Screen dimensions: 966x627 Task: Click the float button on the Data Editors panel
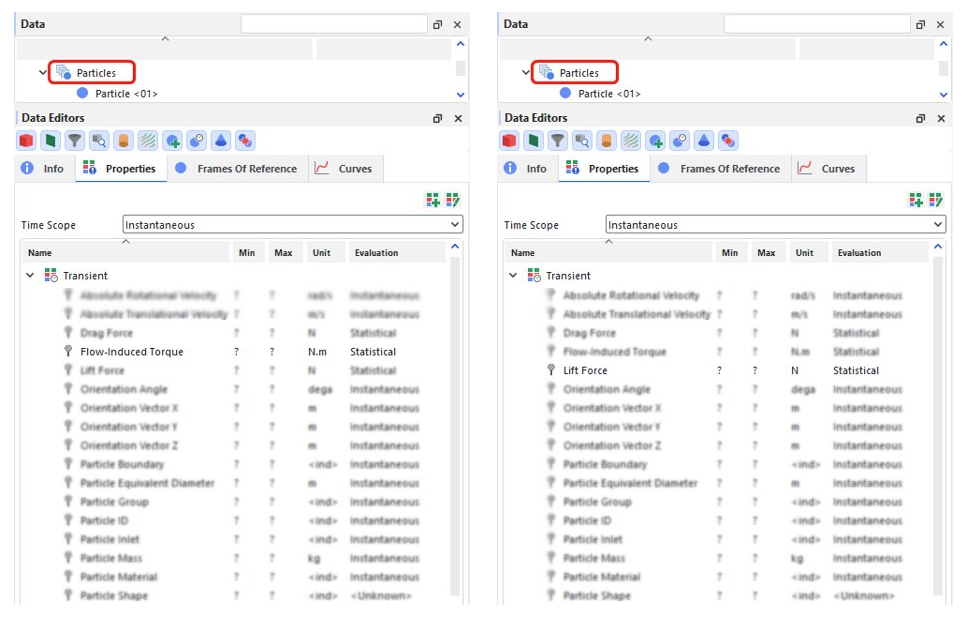437,117
